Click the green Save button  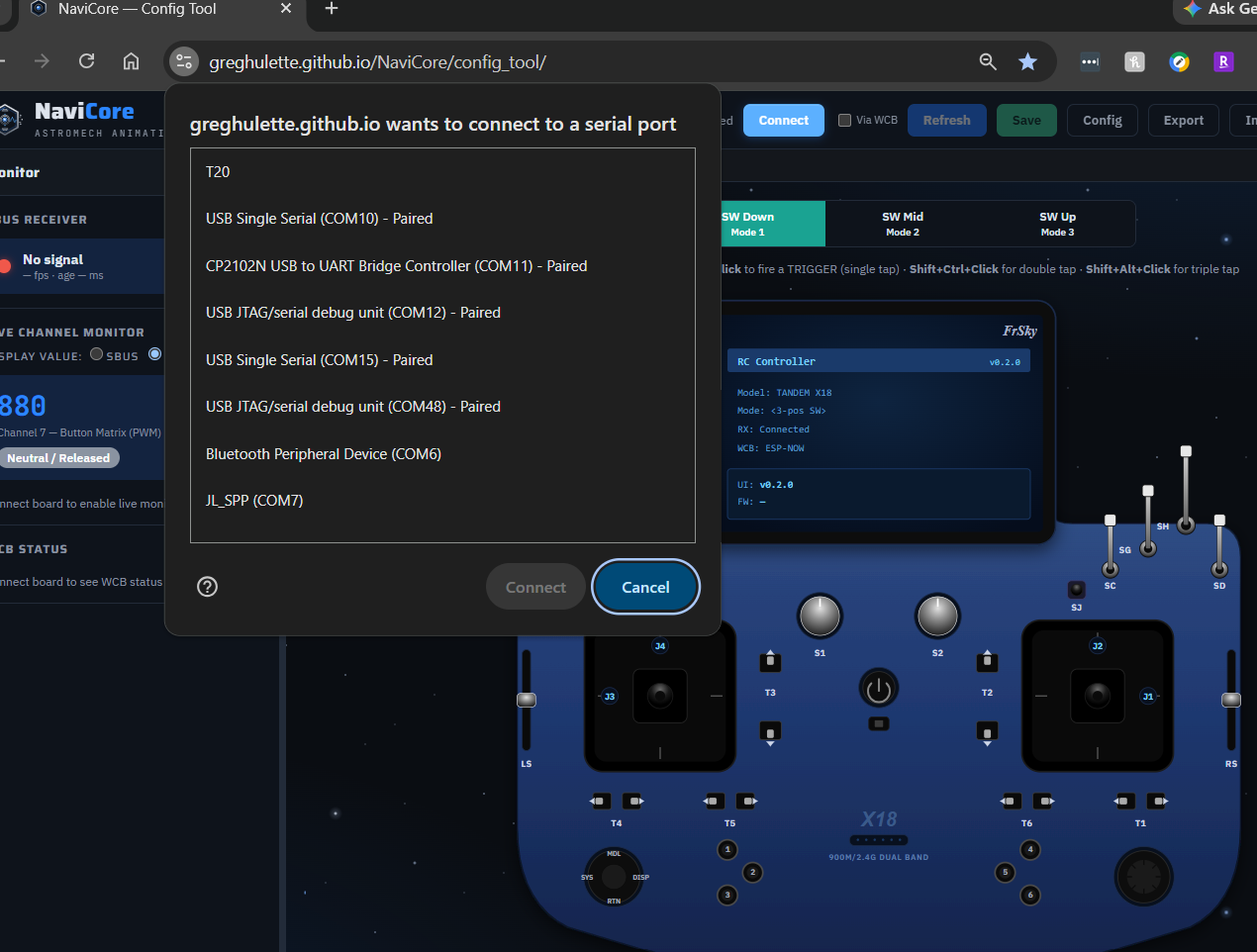1026,120
